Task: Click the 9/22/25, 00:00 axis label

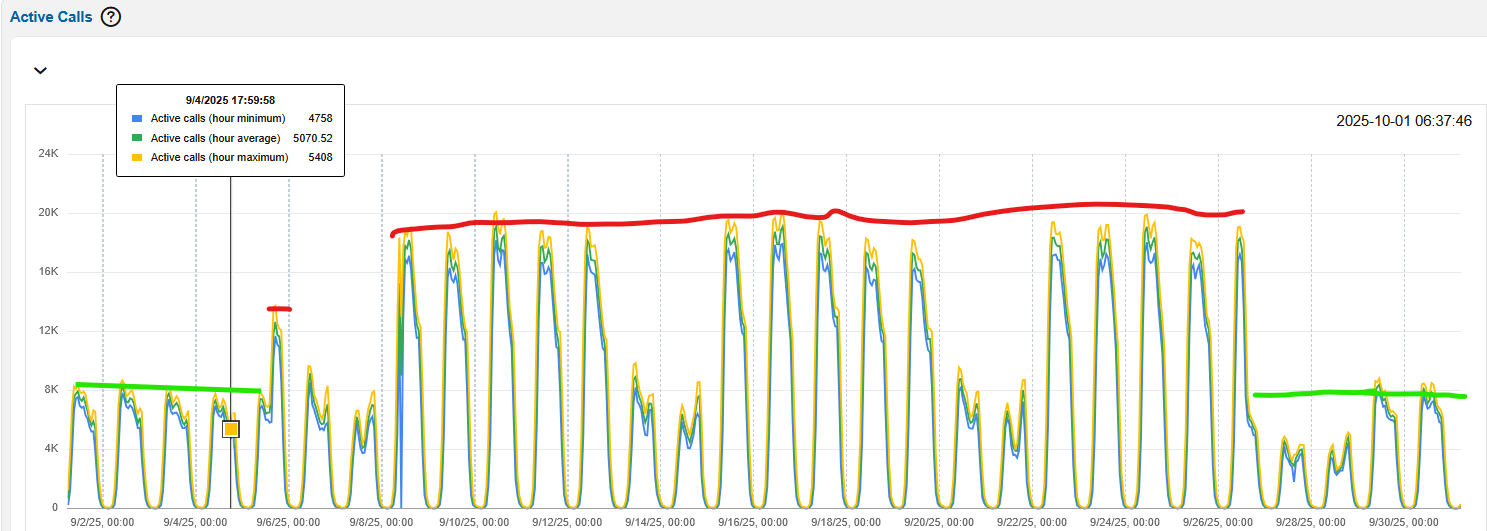Action: click(1032, 522)
